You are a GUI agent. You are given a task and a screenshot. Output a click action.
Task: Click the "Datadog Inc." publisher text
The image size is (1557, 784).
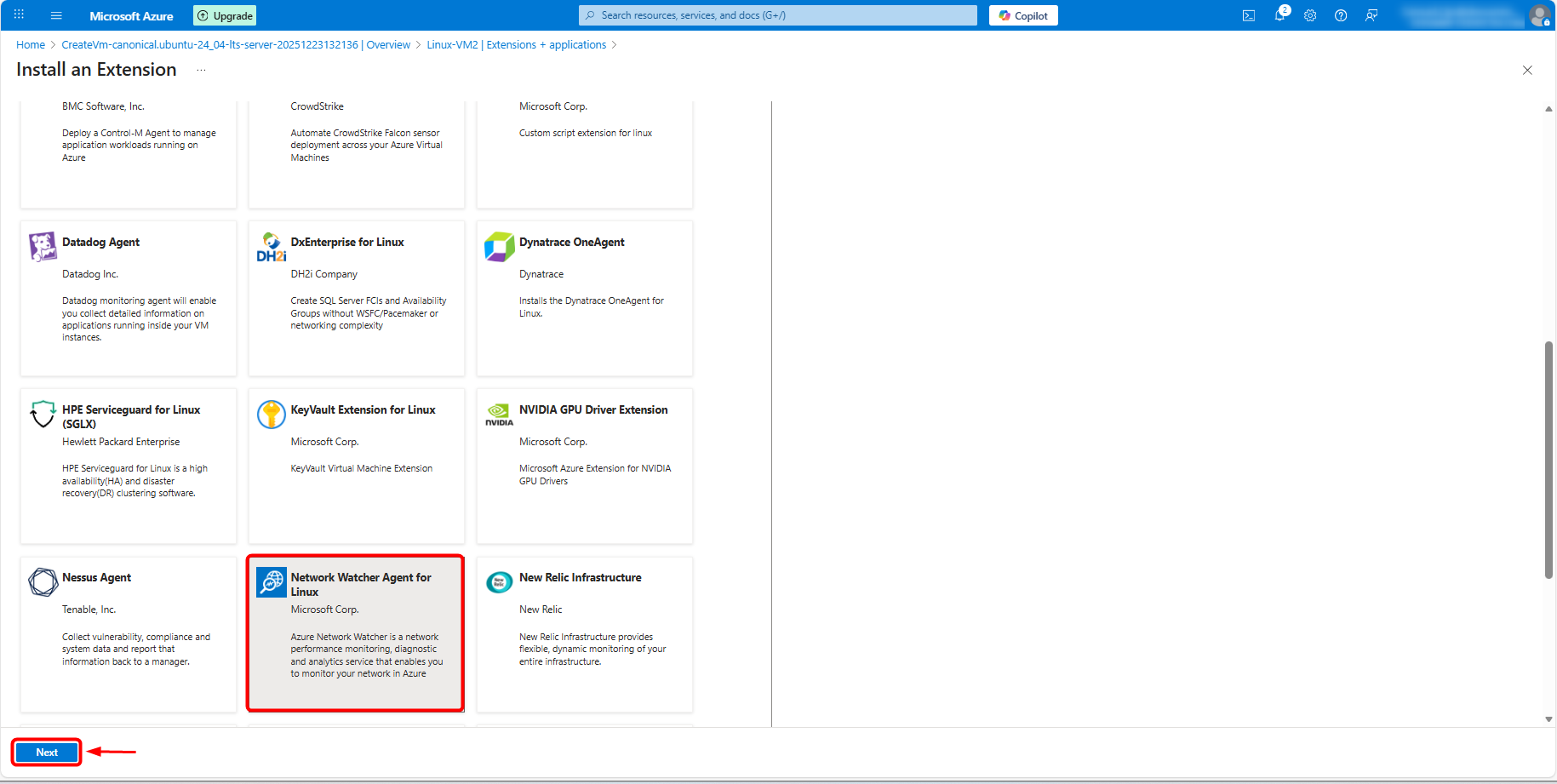click(90, 274)
